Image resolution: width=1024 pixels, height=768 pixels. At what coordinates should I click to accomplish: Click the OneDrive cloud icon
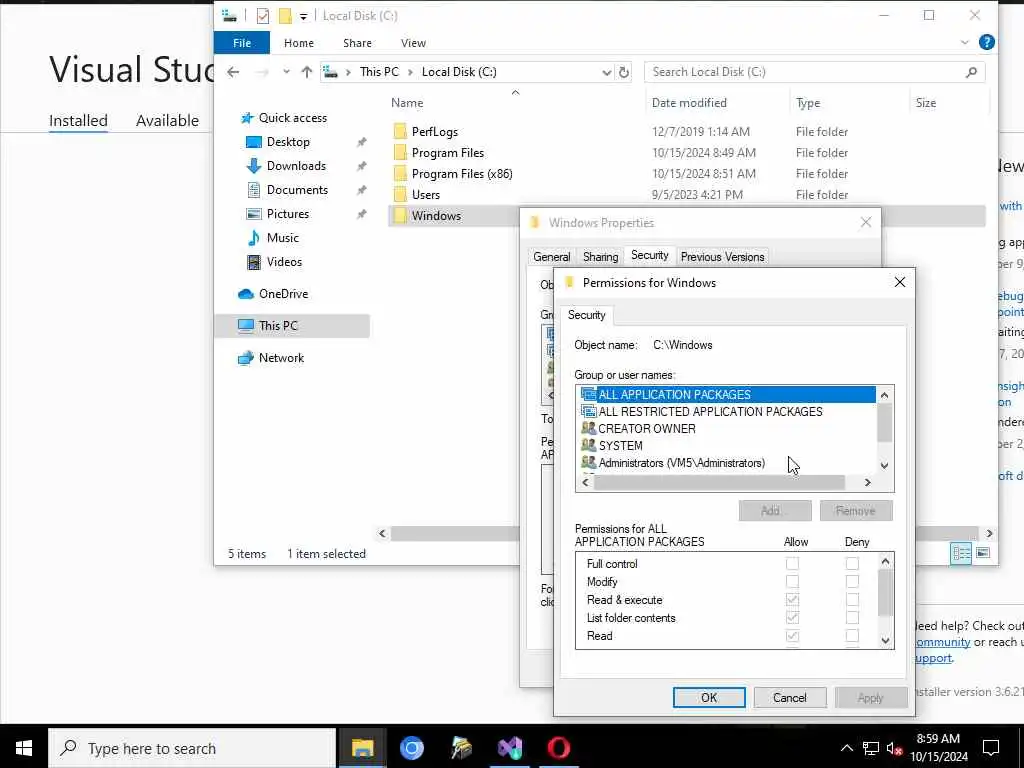click(246, 294)
